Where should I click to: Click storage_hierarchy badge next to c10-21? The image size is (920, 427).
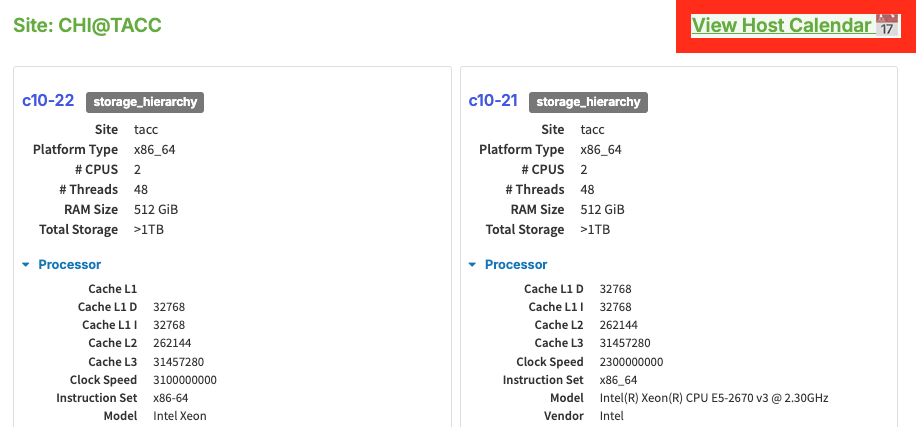(x=588, y=102)
